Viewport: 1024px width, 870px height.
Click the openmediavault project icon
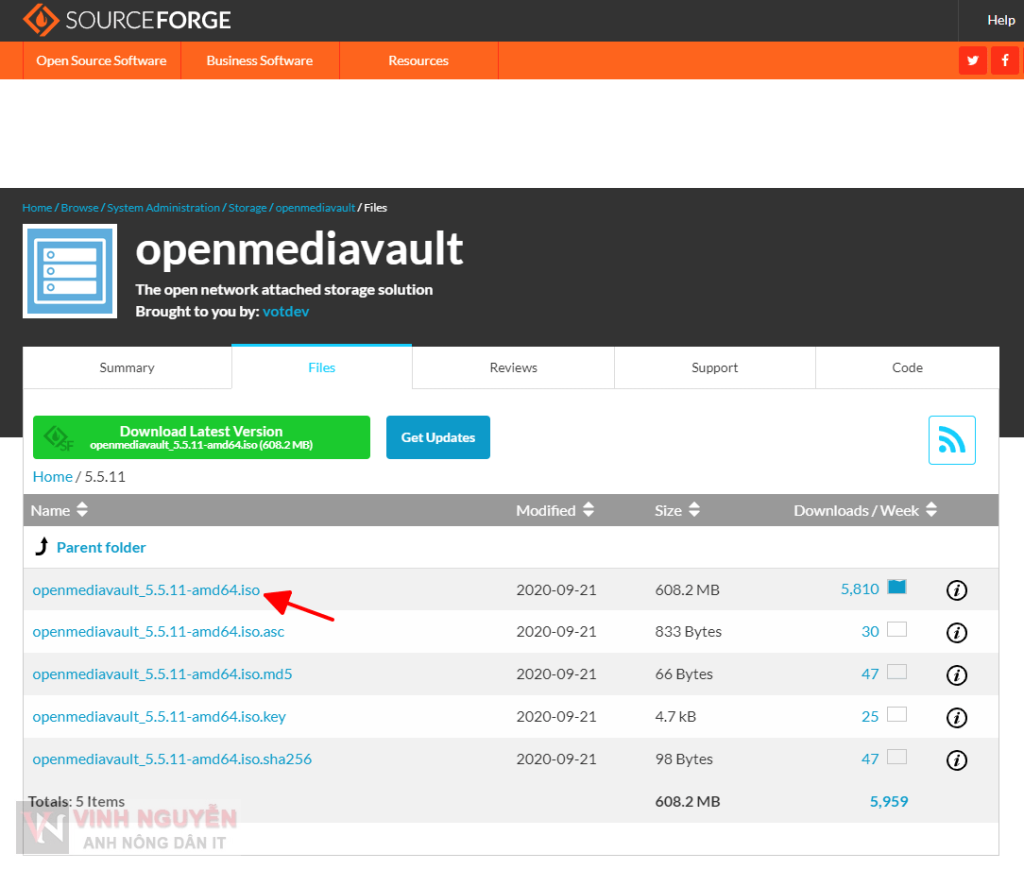[x=70, y=271]
